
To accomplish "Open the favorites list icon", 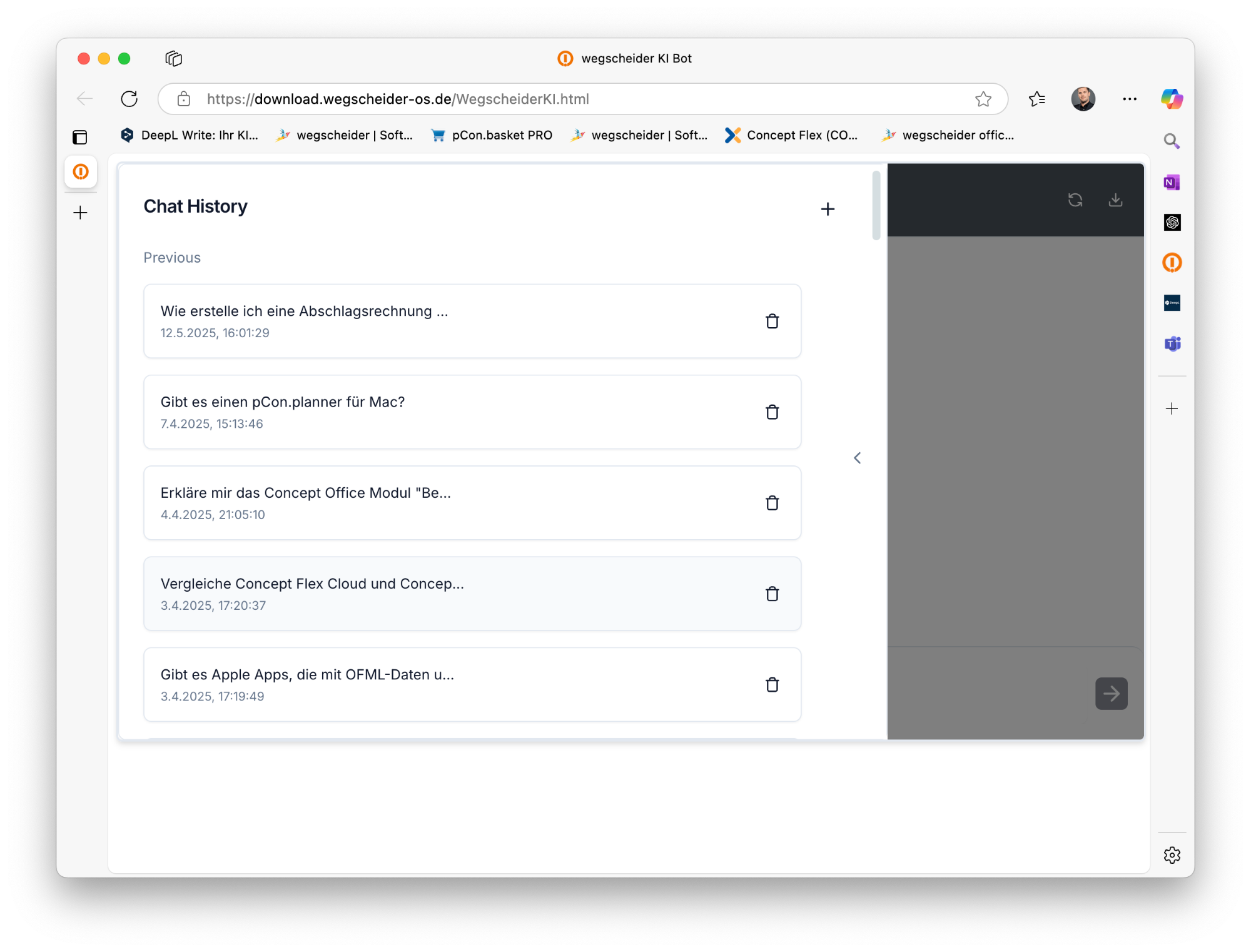I will pyautogui.click(x=1036, y=99).
